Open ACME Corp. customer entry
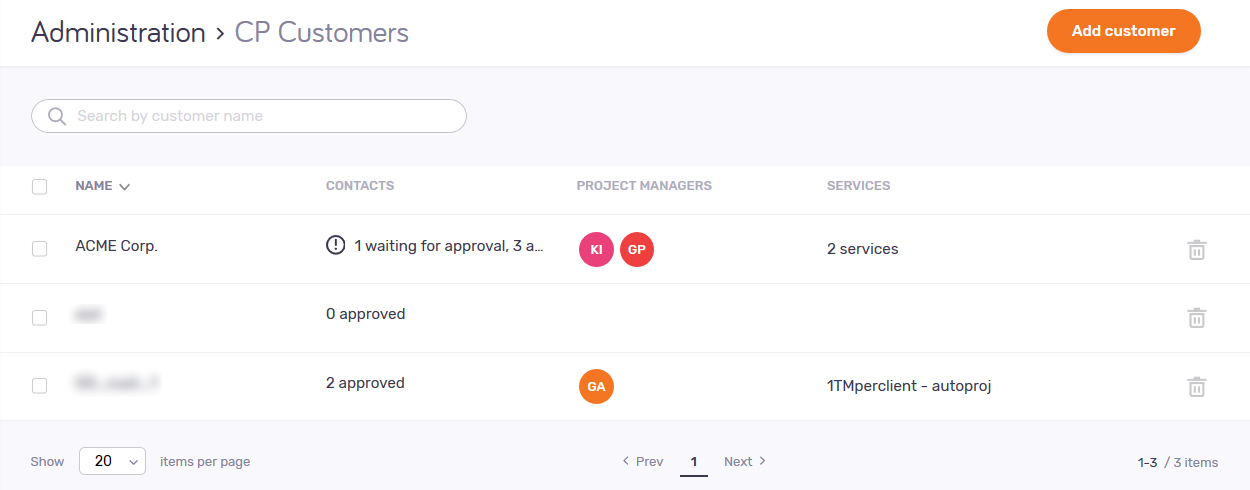This screenshot has width=1250, height=490. [x=116, y=246]
